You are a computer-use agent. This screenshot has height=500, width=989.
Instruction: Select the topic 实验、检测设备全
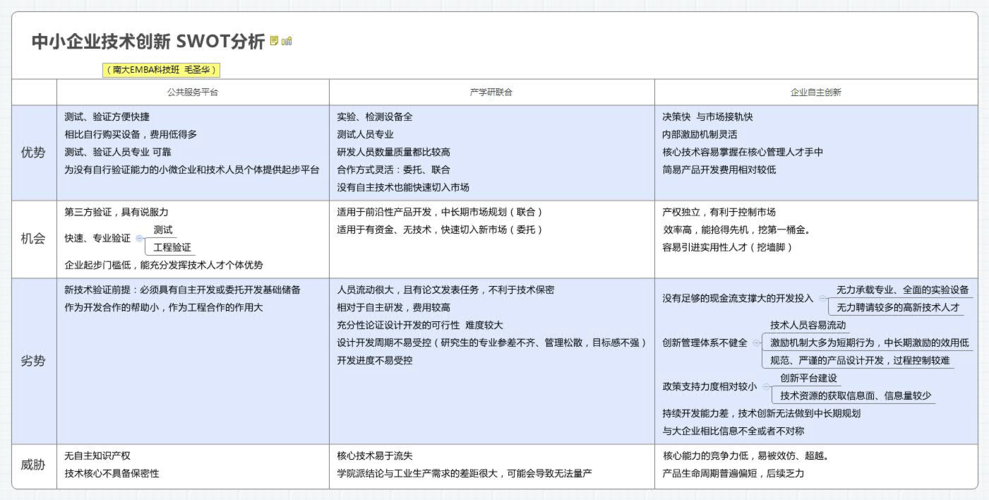click(x=375, y=117)
